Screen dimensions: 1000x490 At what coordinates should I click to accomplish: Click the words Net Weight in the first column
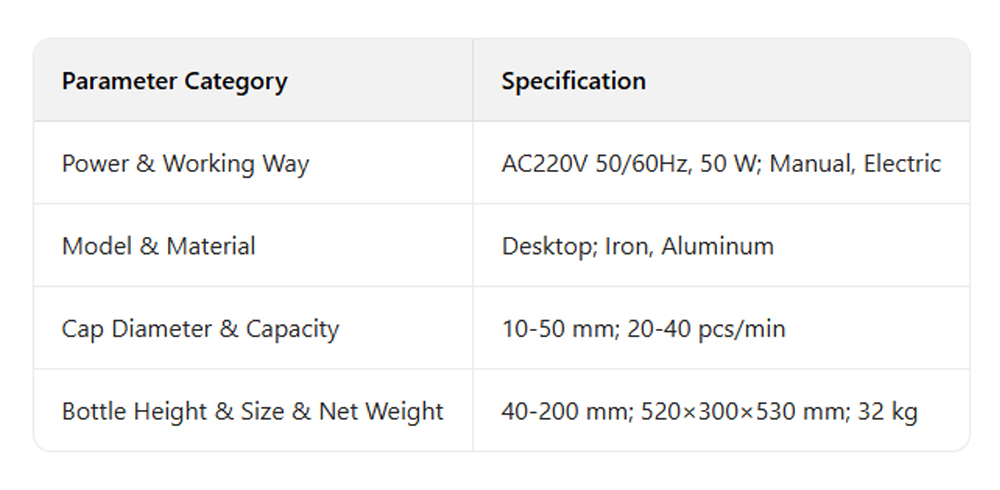(x=381, y=411)
